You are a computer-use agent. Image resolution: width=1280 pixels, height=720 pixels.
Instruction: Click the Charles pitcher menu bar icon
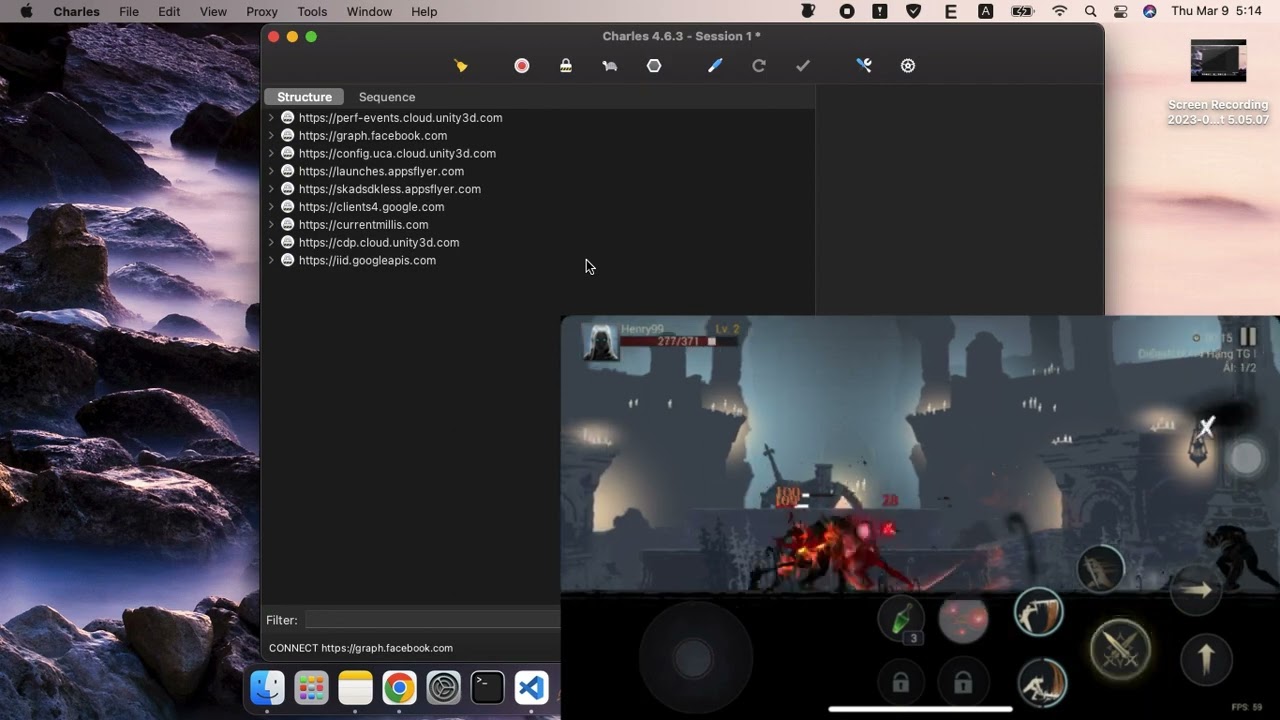[x=809, y=11]
